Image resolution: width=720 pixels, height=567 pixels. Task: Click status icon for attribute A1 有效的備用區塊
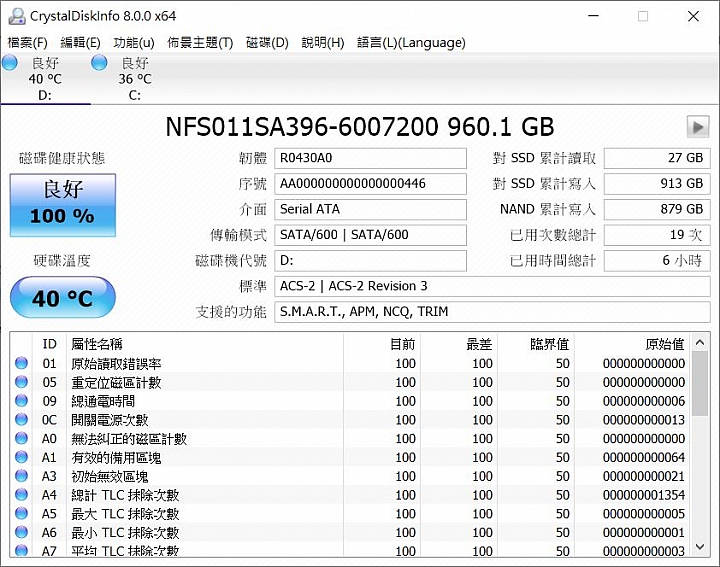point(21,457)
